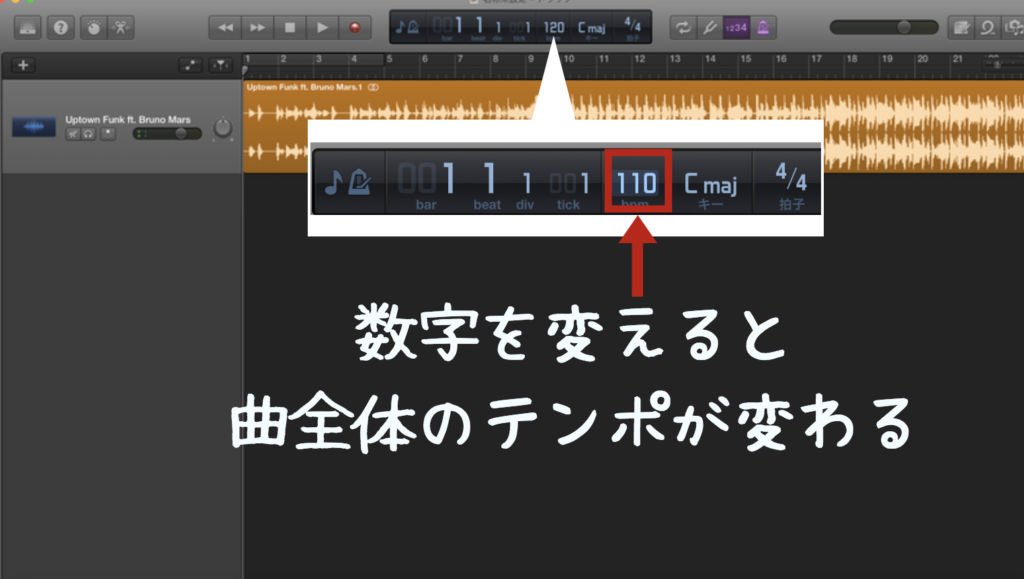Open the Editors scissors button
The image size is (1024, 579).
pos(121,28)
